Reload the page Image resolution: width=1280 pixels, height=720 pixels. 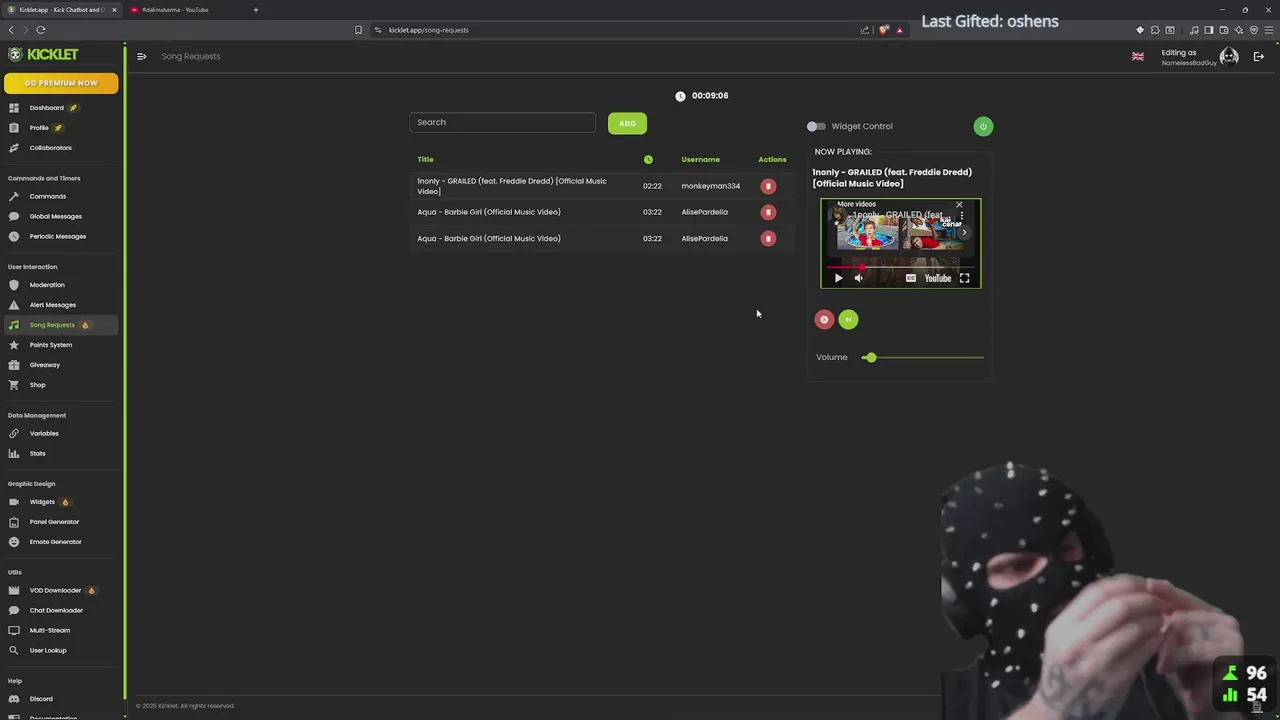click(41, 30)
